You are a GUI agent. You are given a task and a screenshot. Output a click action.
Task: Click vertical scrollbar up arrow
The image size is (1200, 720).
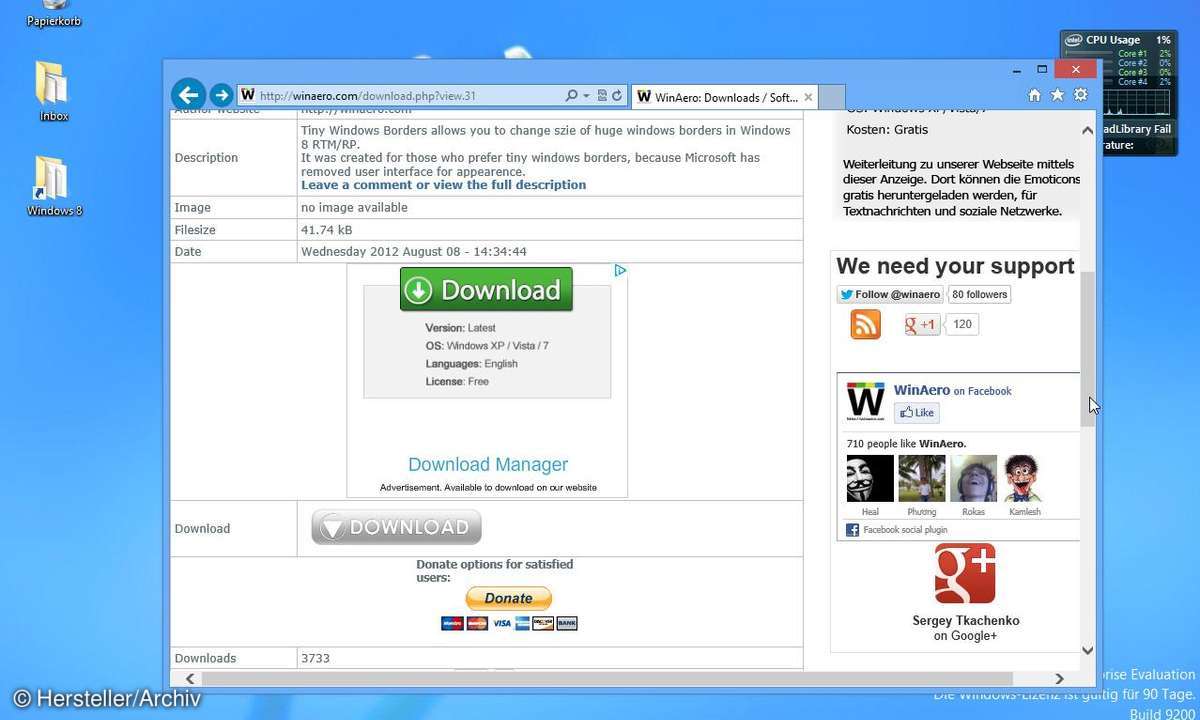(x=1088, y=130)
